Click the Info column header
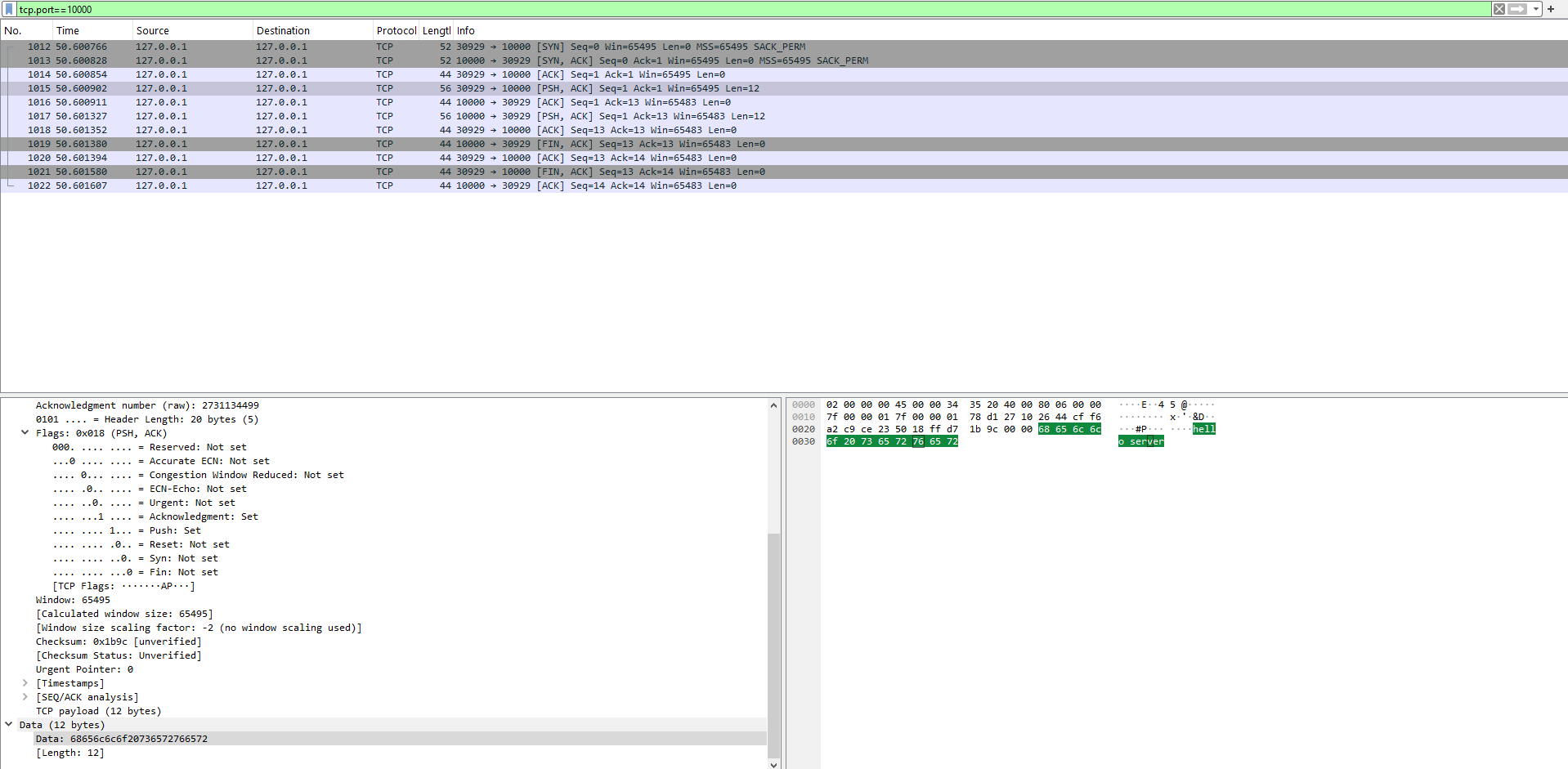 466,31
